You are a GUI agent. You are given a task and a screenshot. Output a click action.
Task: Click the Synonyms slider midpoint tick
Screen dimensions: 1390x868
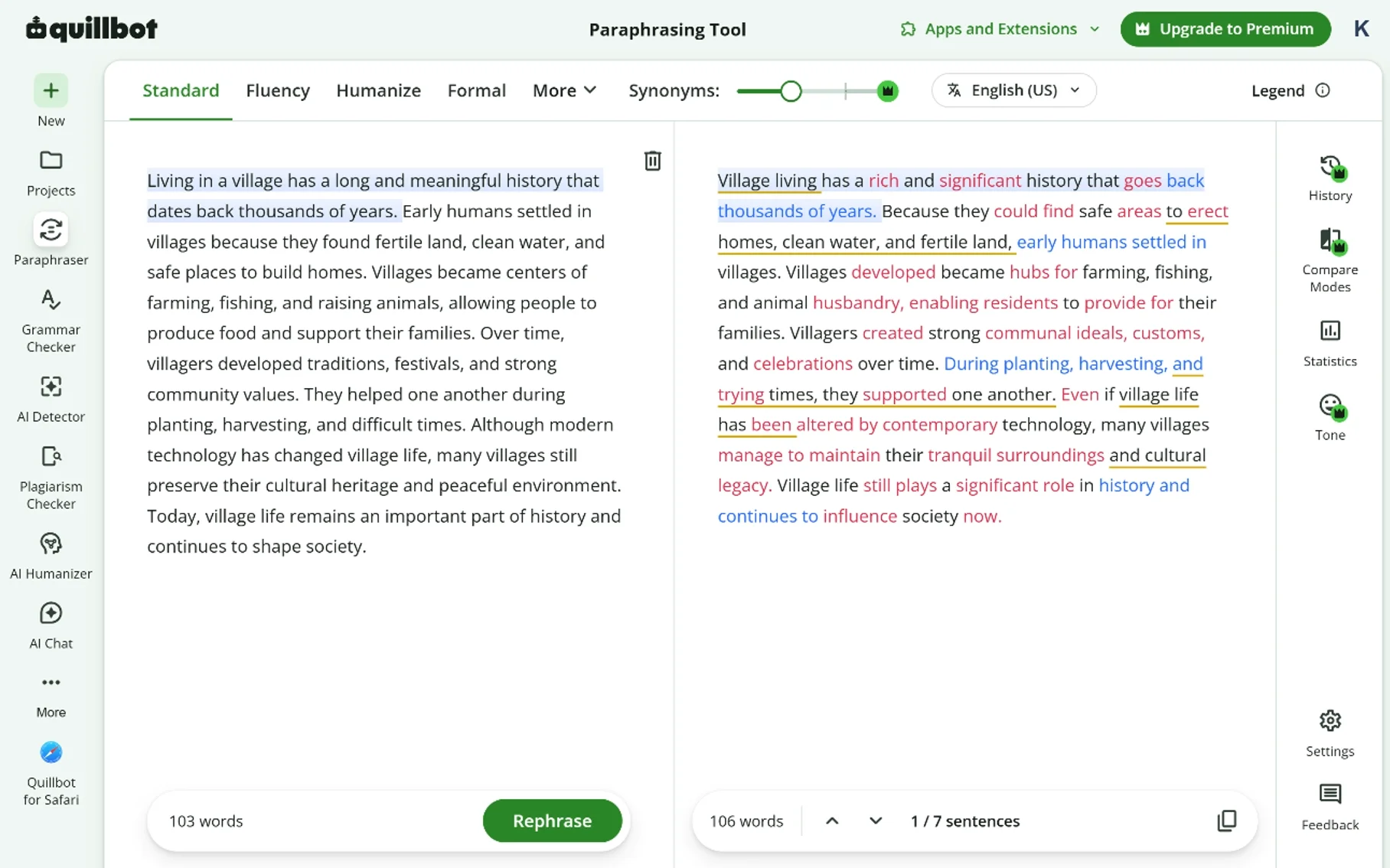click(x=846, y=91)
